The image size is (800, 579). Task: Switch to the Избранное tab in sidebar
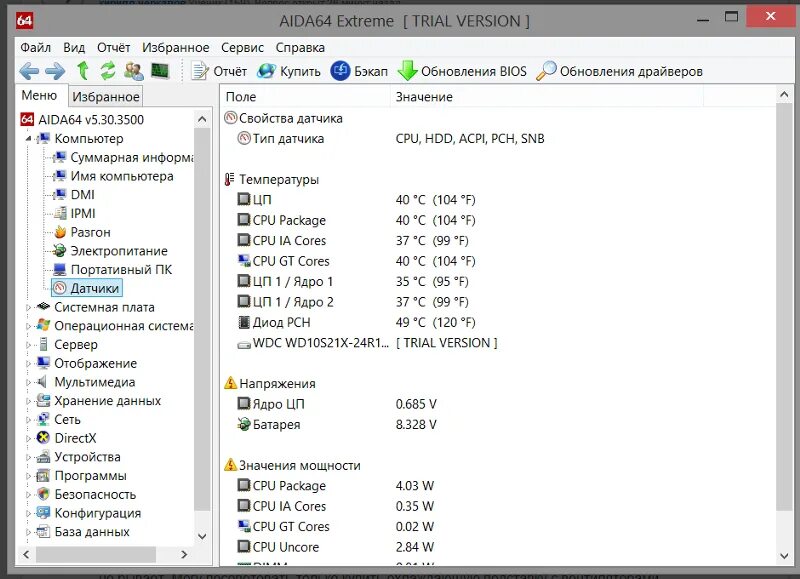[x=105, y=96]
